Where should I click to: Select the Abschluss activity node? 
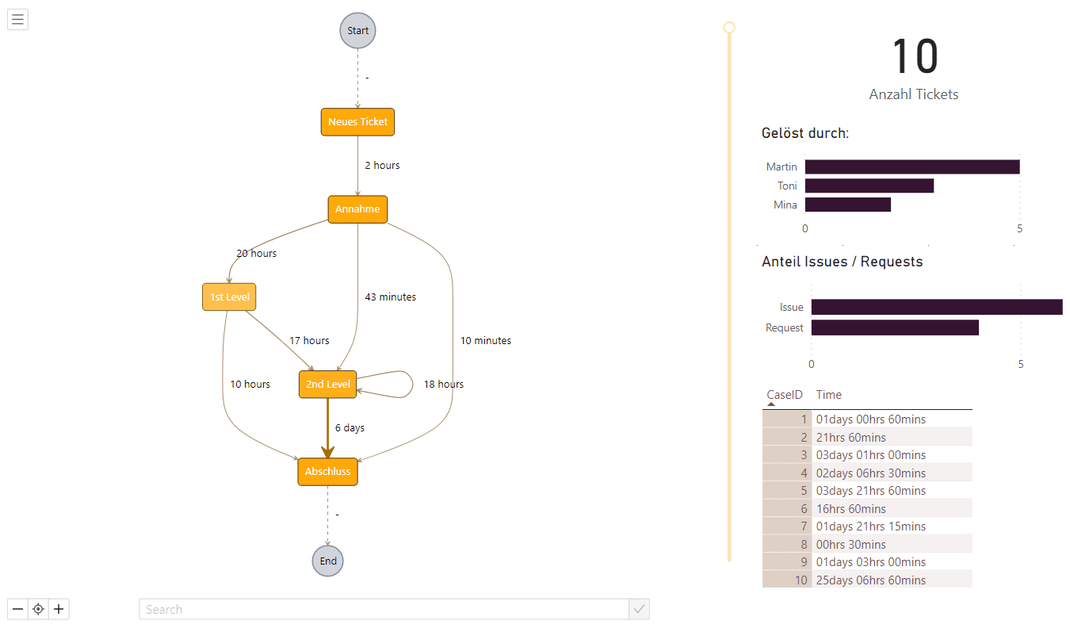(327, 471)
